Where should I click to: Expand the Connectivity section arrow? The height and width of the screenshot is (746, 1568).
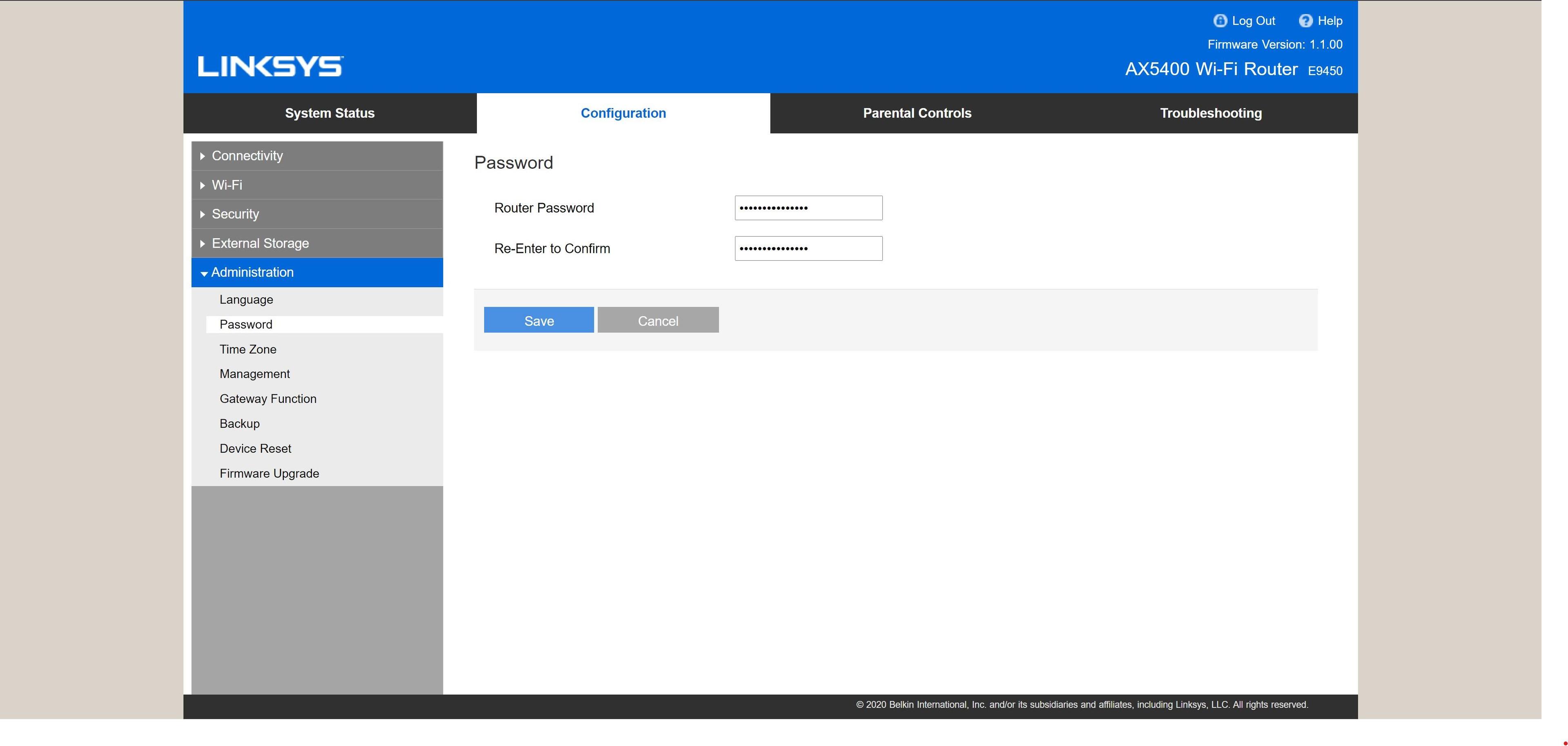tap(203, 156)
